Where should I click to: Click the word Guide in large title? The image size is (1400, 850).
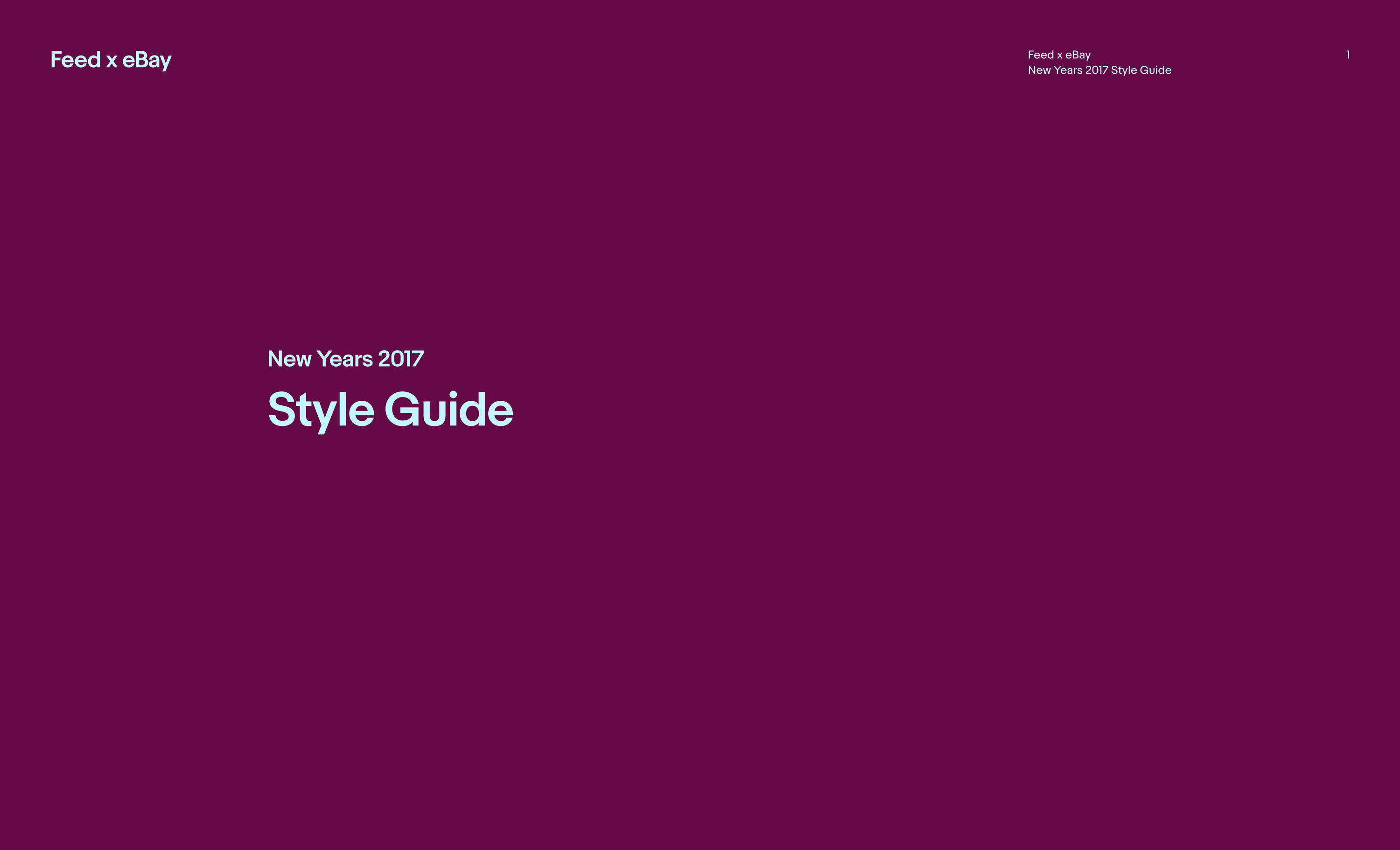pos(449,409)
